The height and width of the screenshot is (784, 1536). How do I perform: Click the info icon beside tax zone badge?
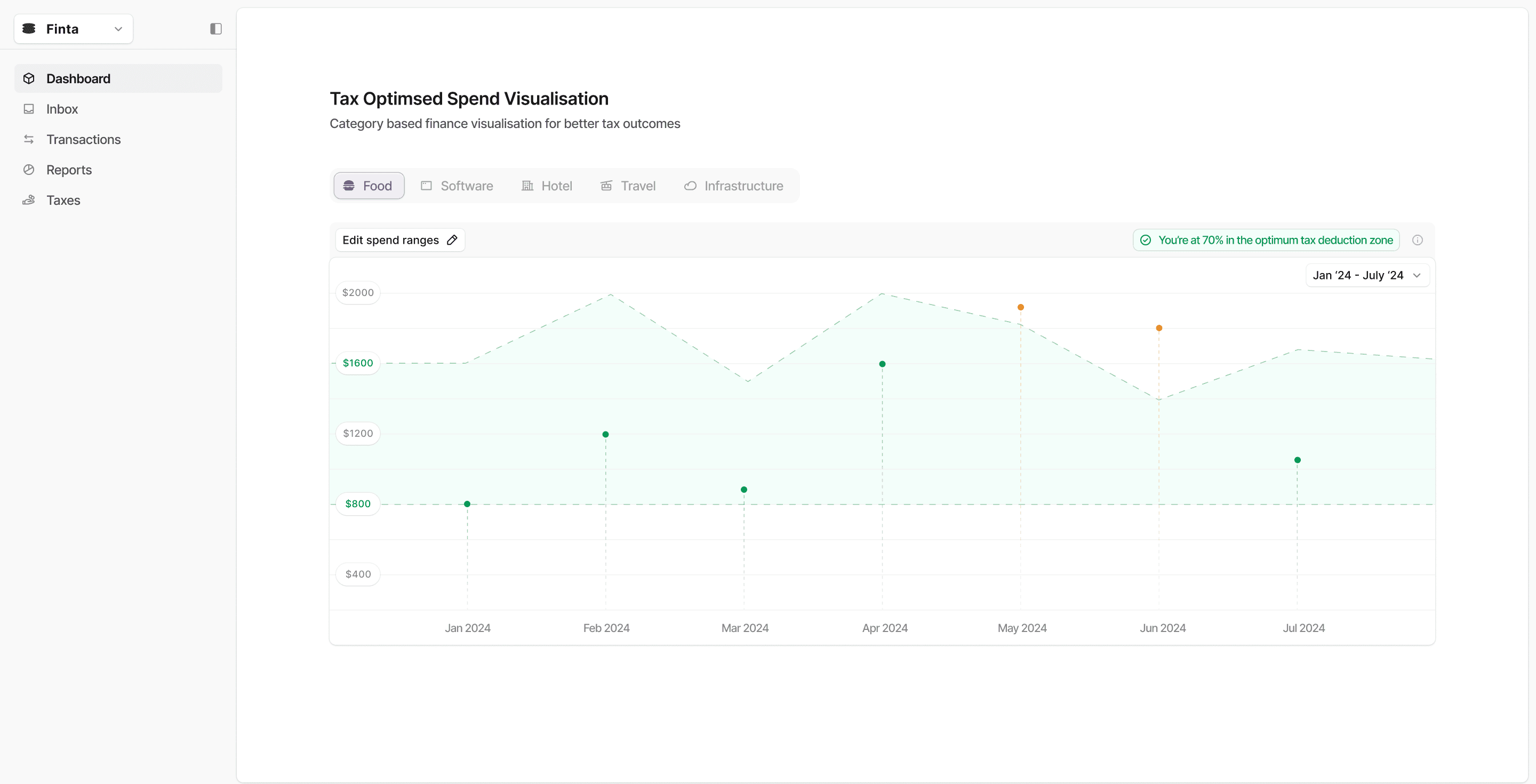pyautogui.click(x=1418, y=239)
